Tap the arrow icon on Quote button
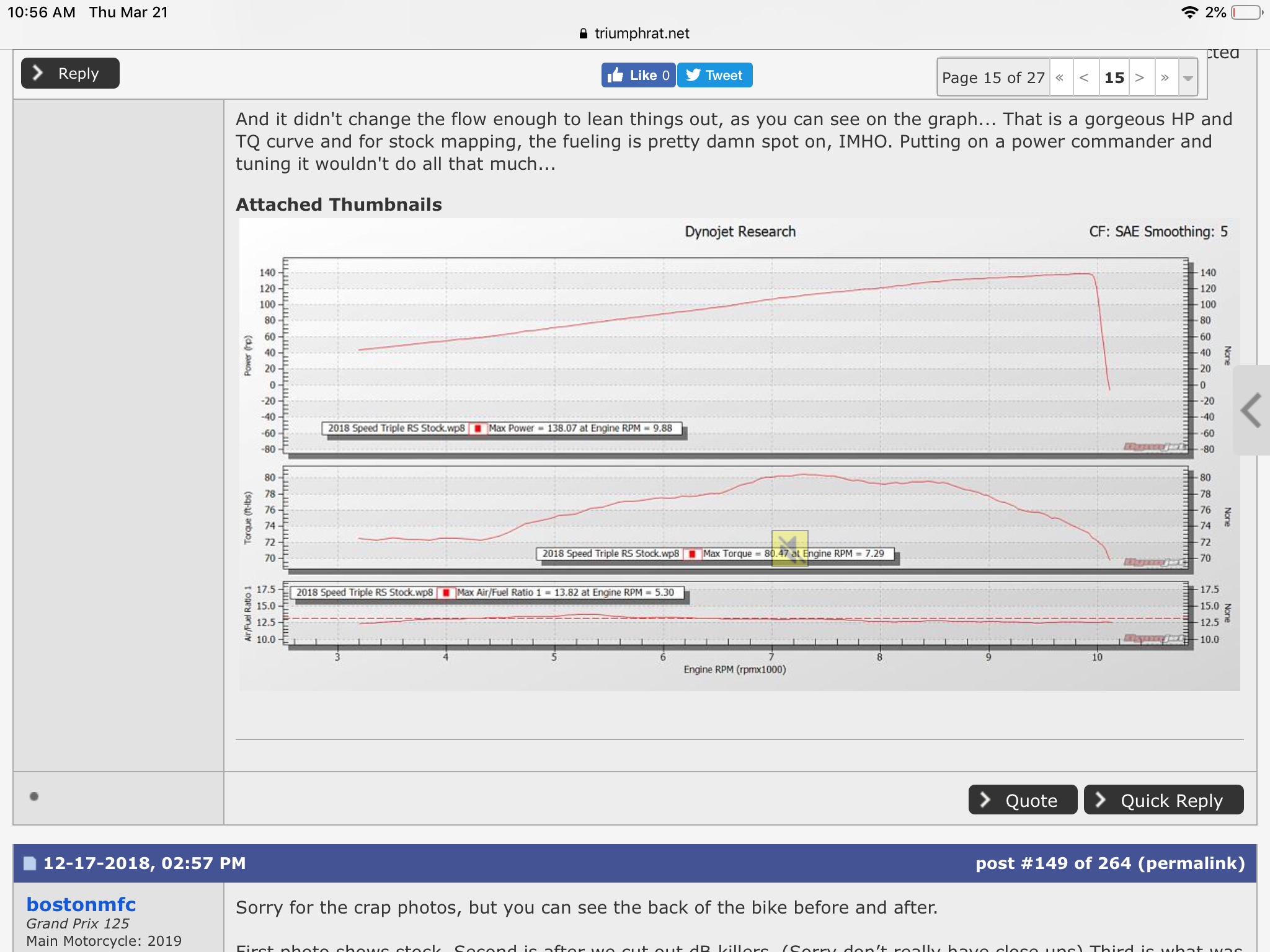Viewport: 1270px width, 952px height. (x=985, y=800)
